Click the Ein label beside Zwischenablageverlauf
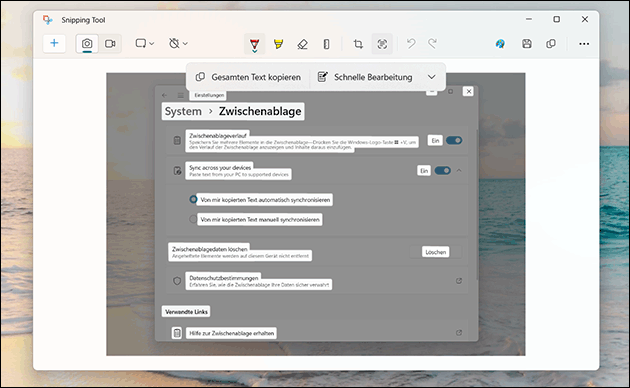Image resolution: width=630 pixels, height=388 pixels. pos(435,140)
